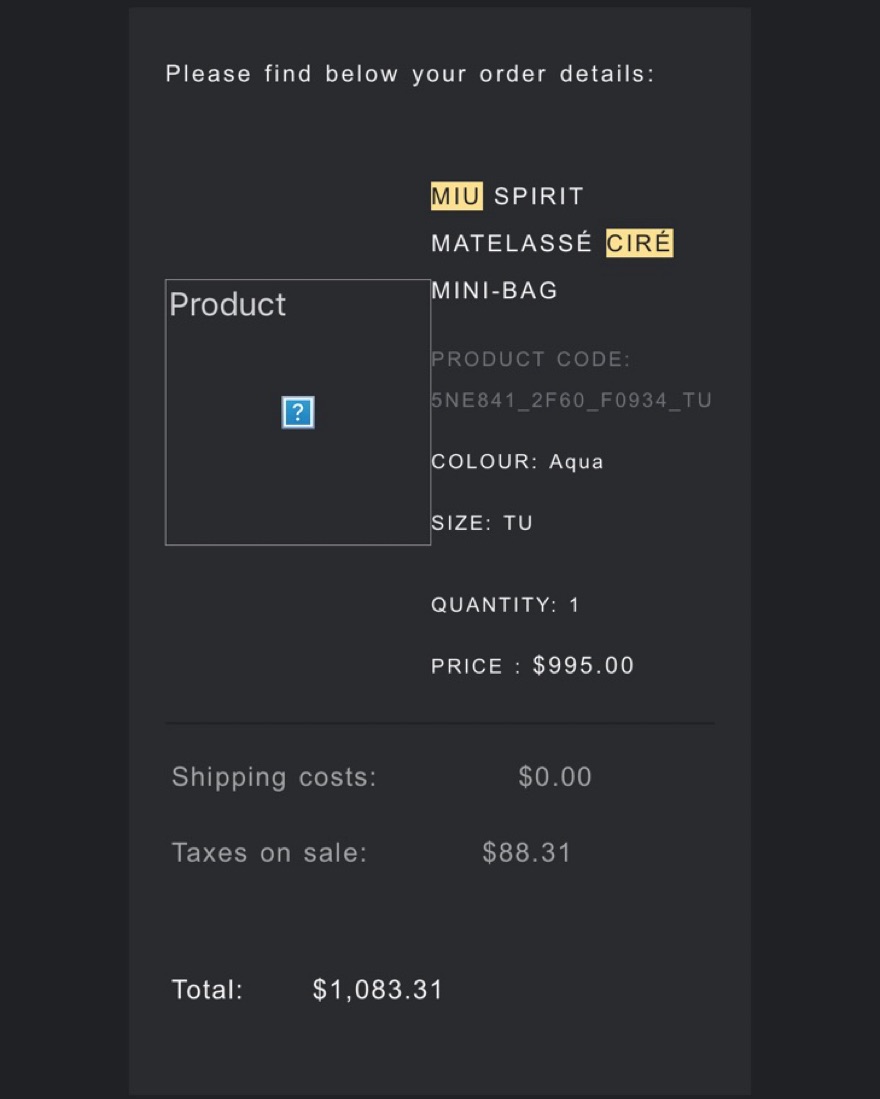Click the broken image question mark icon

(x=298, y=412)
